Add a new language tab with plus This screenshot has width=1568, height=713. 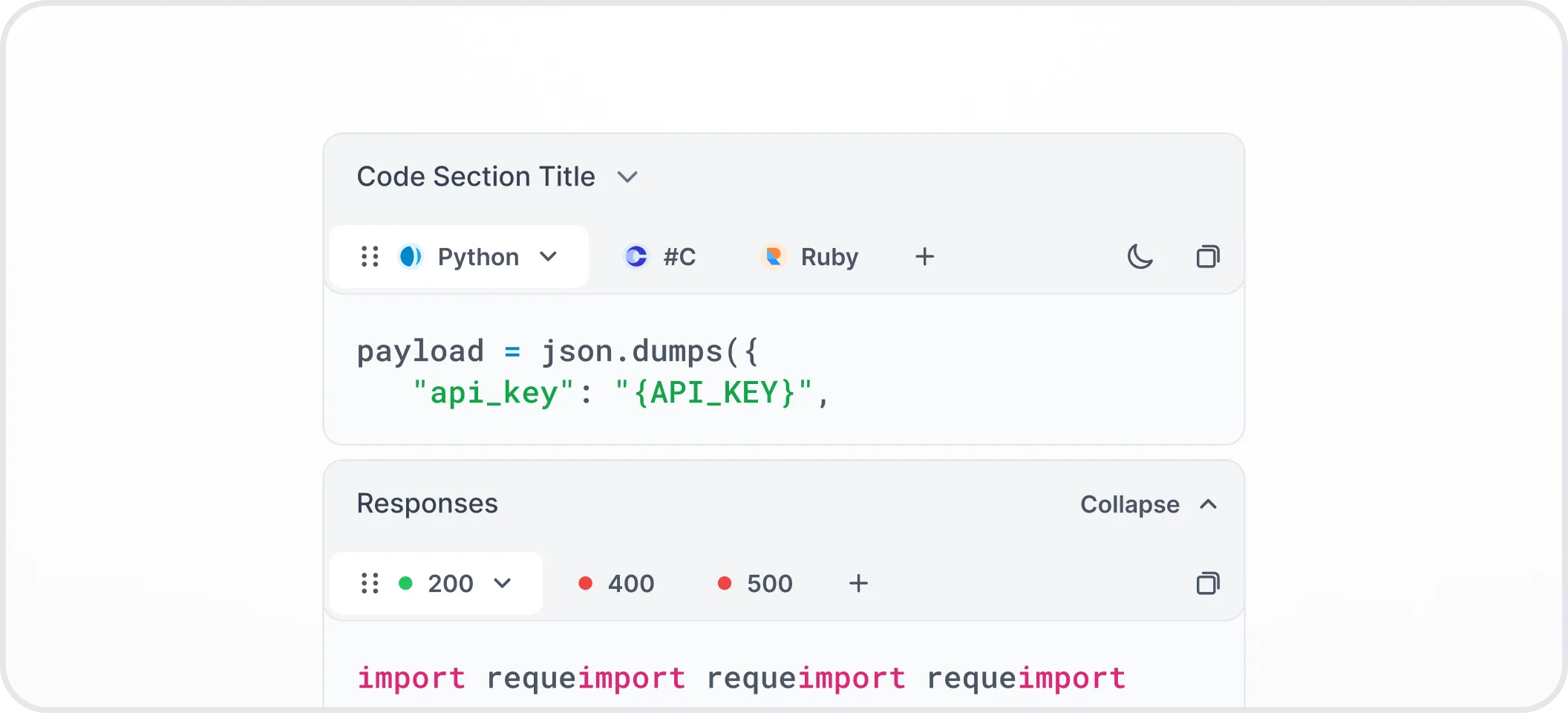tap(924, 256)
